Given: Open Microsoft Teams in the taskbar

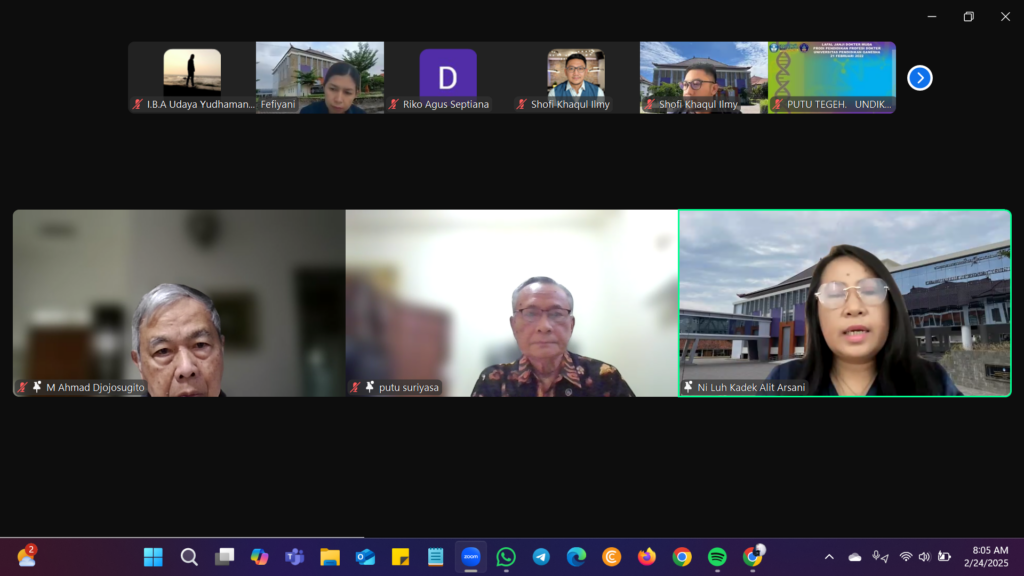Looking at the screenshot, I should (294, 557).
